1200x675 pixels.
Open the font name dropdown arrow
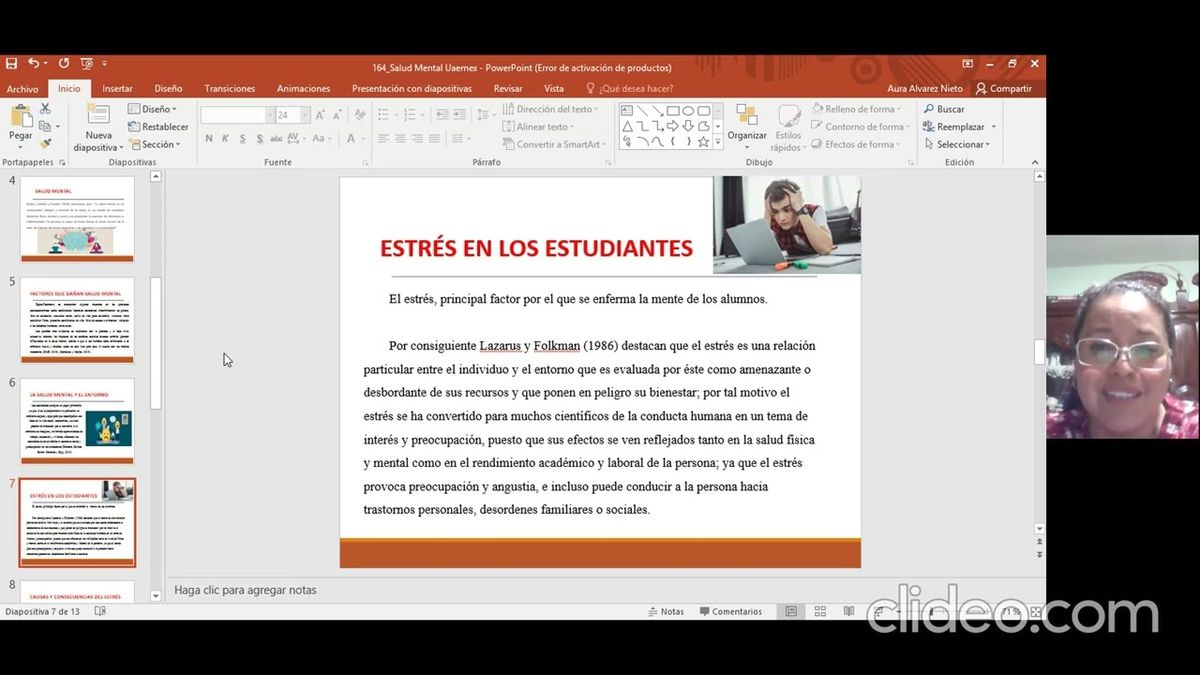click(270, 115)
